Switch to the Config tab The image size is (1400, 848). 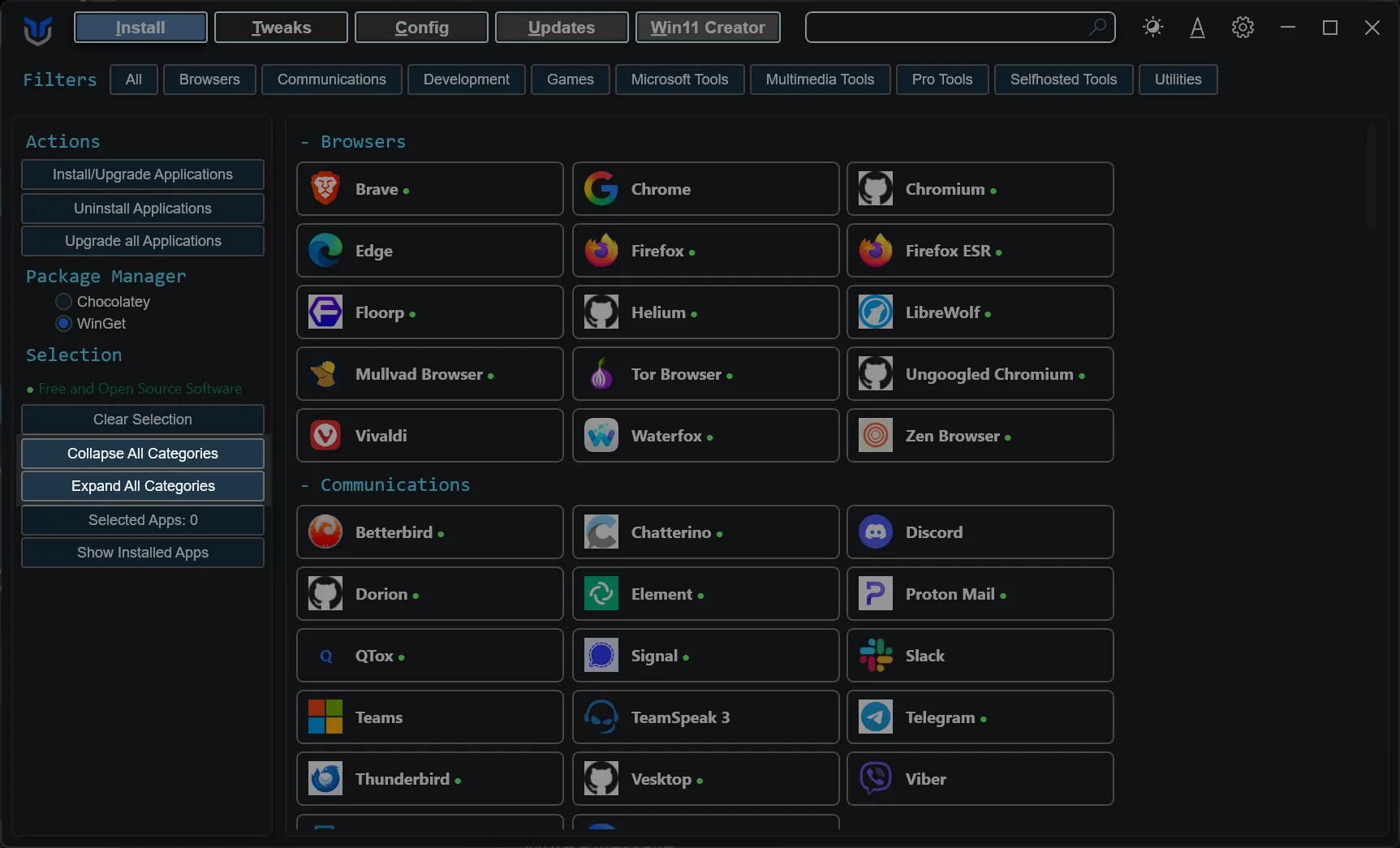pyautogui.click(x=421, y=27)
